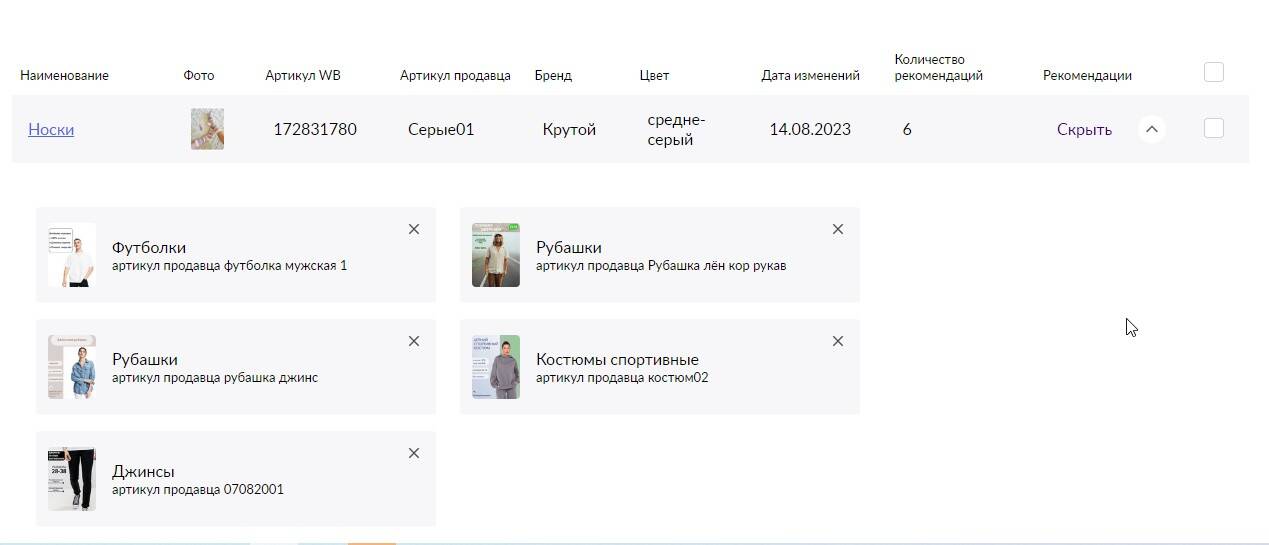Screen dimensions: 1269x545
Task: Select the date cell 14.08.2023
Action: 810,129
